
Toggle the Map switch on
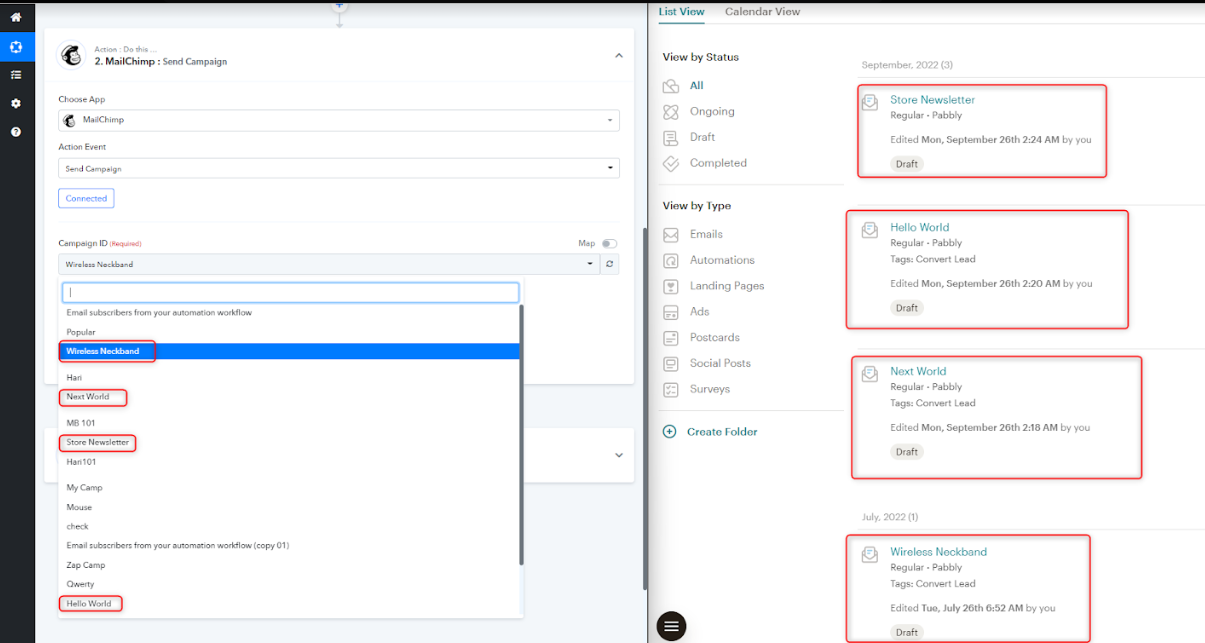click(x=608, y=243)
